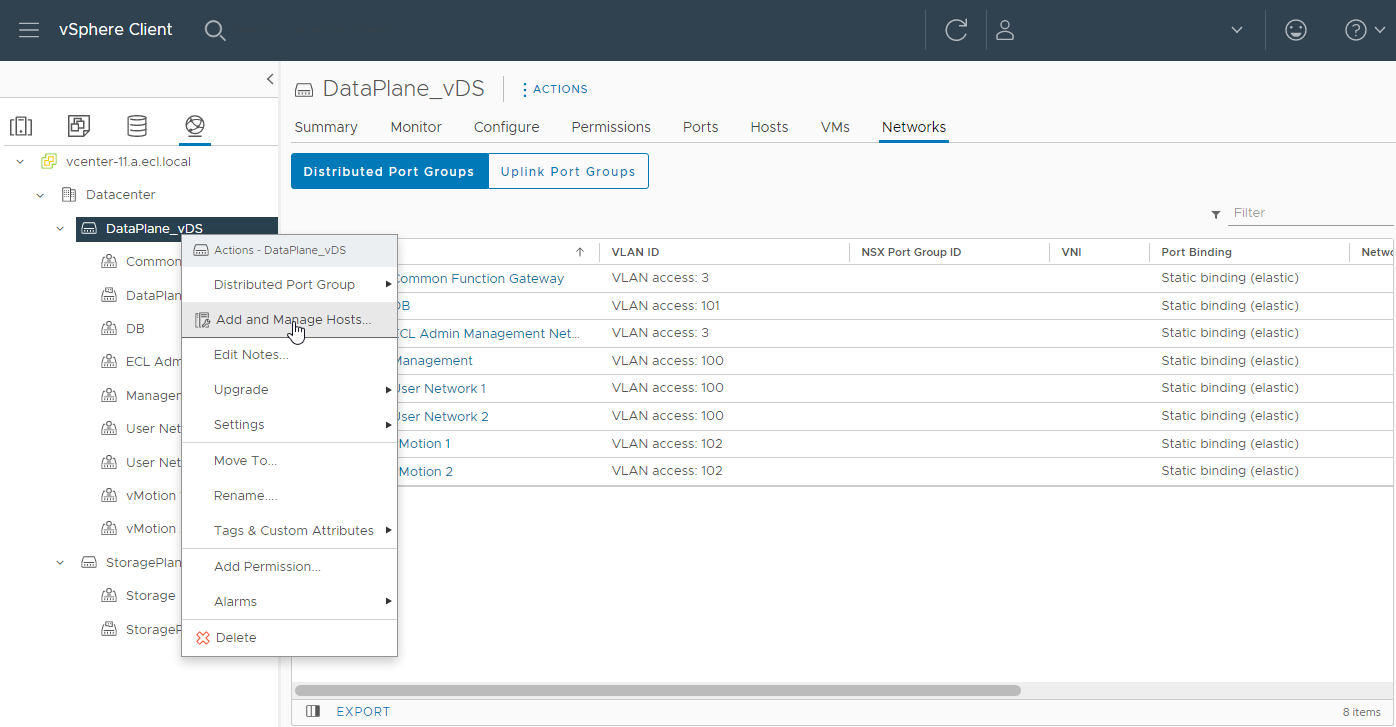
Task: Collapse the Datacenter tree node
Action: pyautogui.click(x=40, y=195)
